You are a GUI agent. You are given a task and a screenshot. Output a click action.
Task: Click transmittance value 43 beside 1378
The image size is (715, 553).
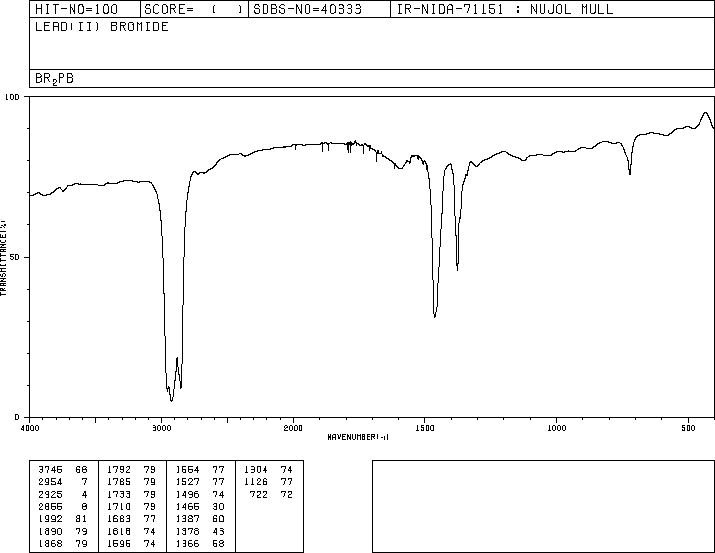click(218, 531)
